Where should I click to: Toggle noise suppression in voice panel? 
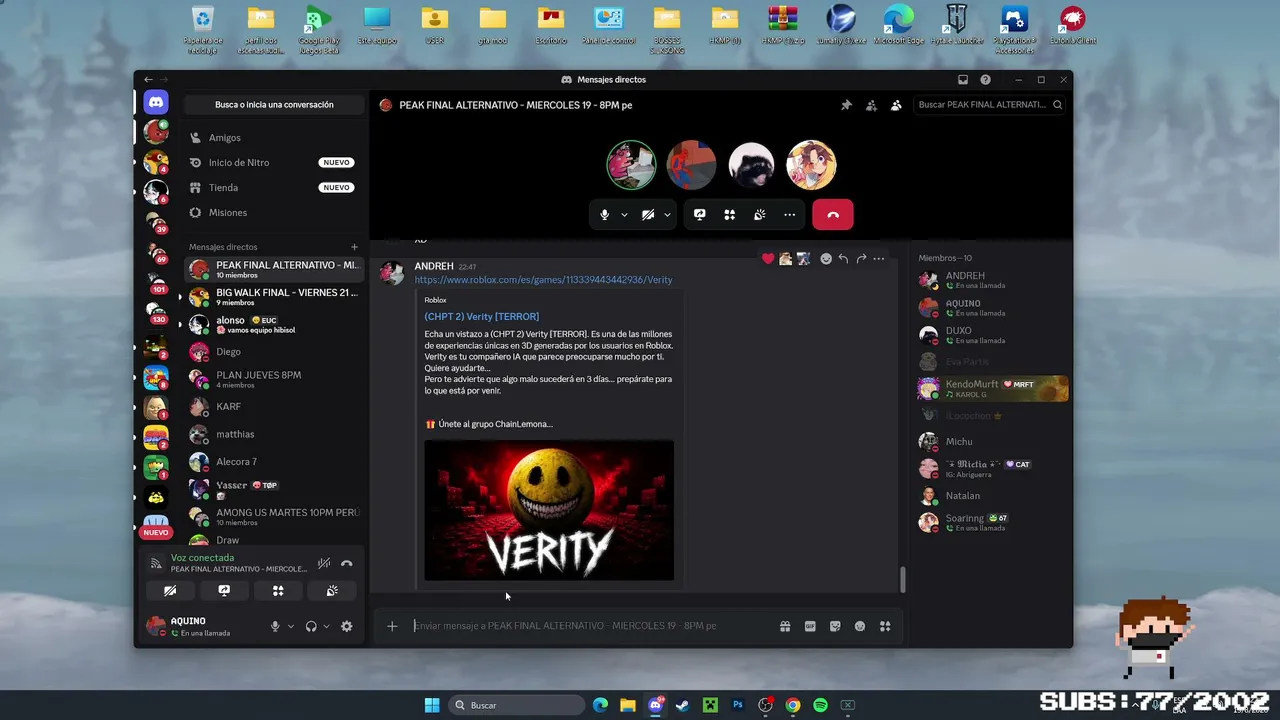324,563
